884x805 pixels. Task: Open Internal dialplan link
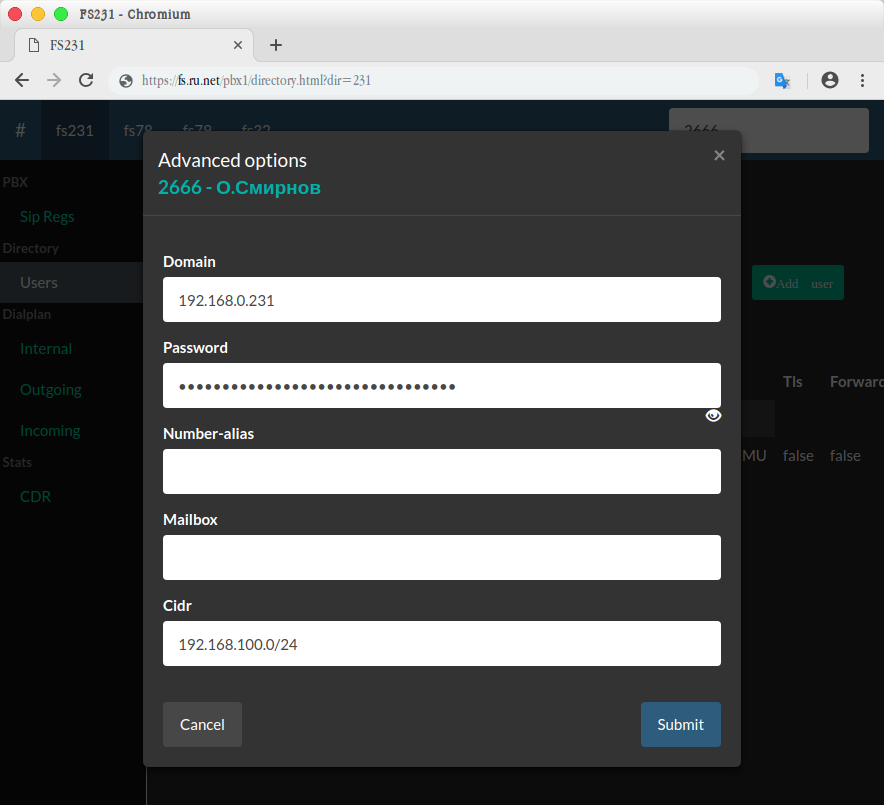click(x=46, y=348)
